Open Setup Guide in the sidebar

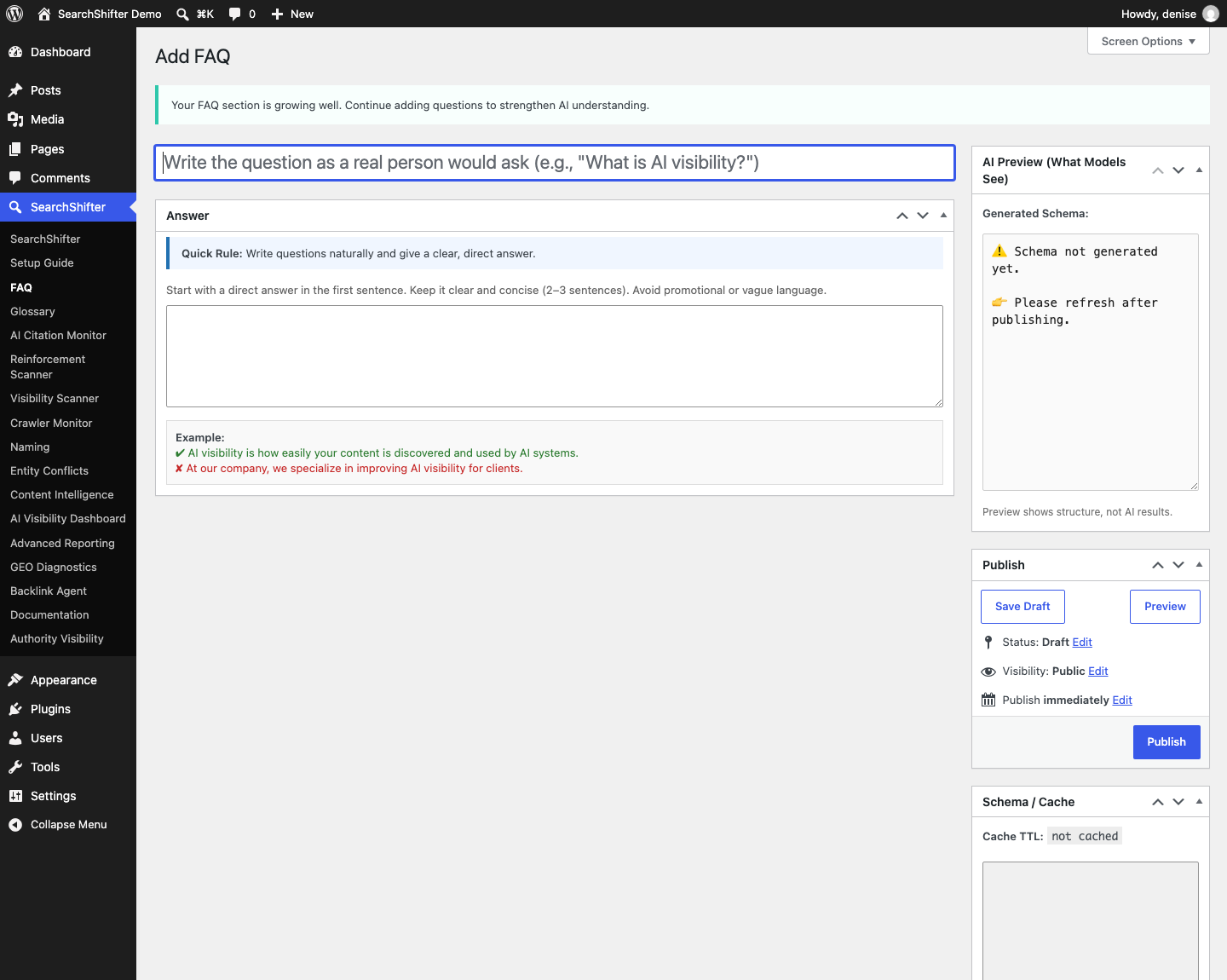pos(42,263)
